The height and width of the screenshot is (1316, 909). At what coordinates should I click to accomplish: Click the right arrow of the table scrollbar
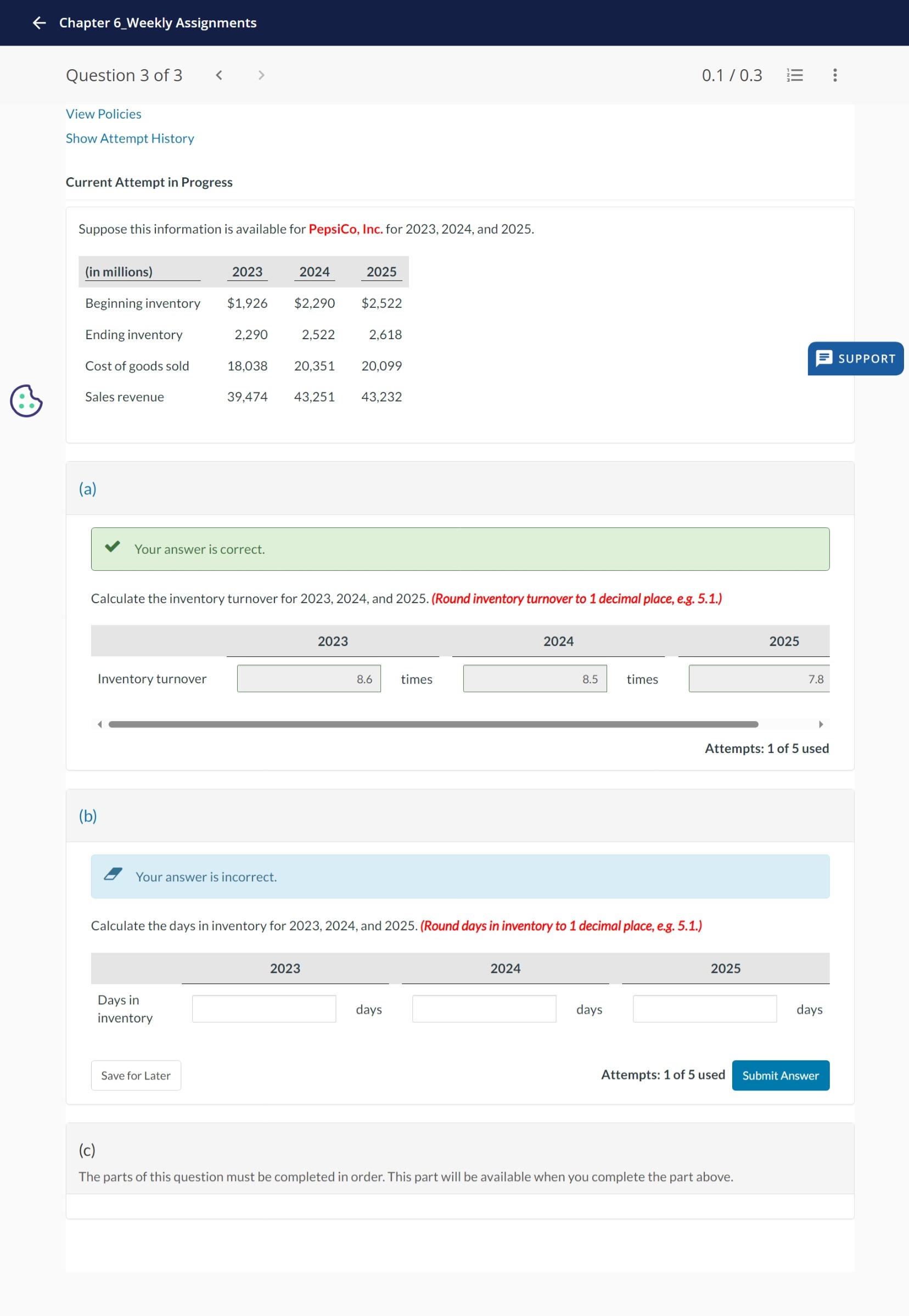(x=821, y=724)
